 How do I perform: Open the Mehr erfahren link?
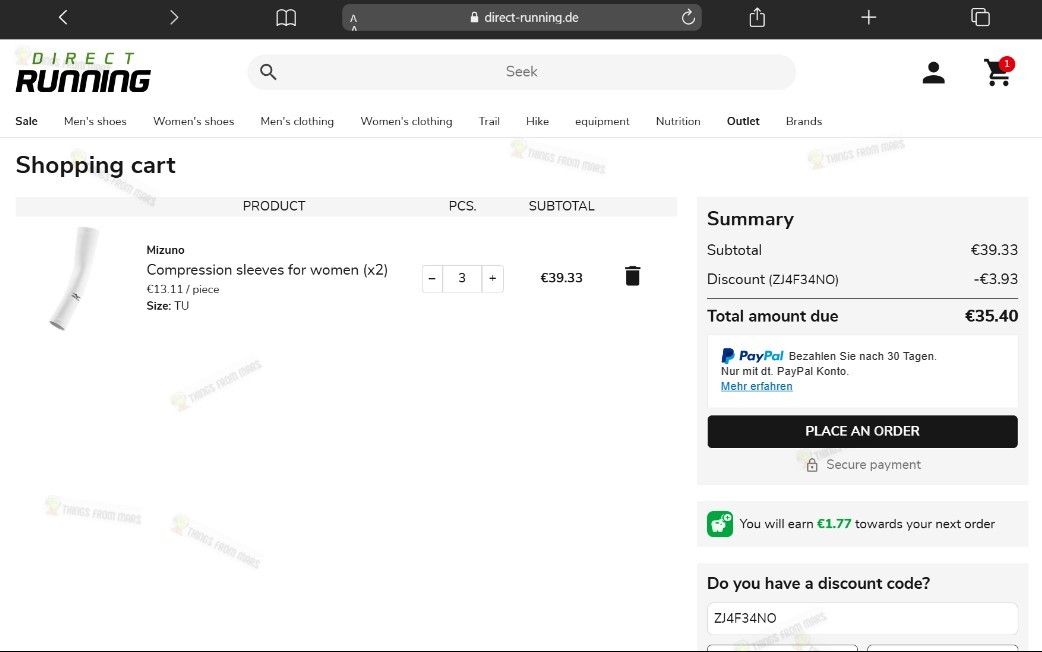click(x=756, y=386)
